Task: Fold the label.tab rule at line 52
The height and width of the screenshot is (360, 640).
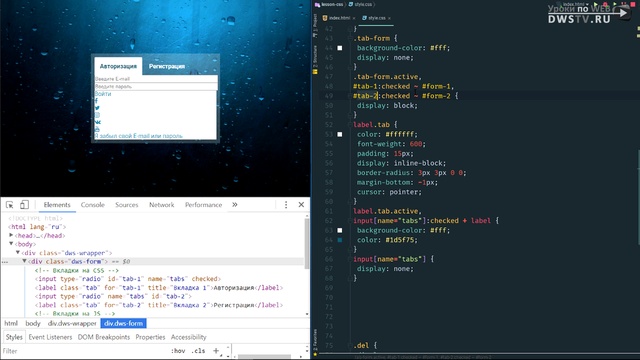Action: coord(350,124)
